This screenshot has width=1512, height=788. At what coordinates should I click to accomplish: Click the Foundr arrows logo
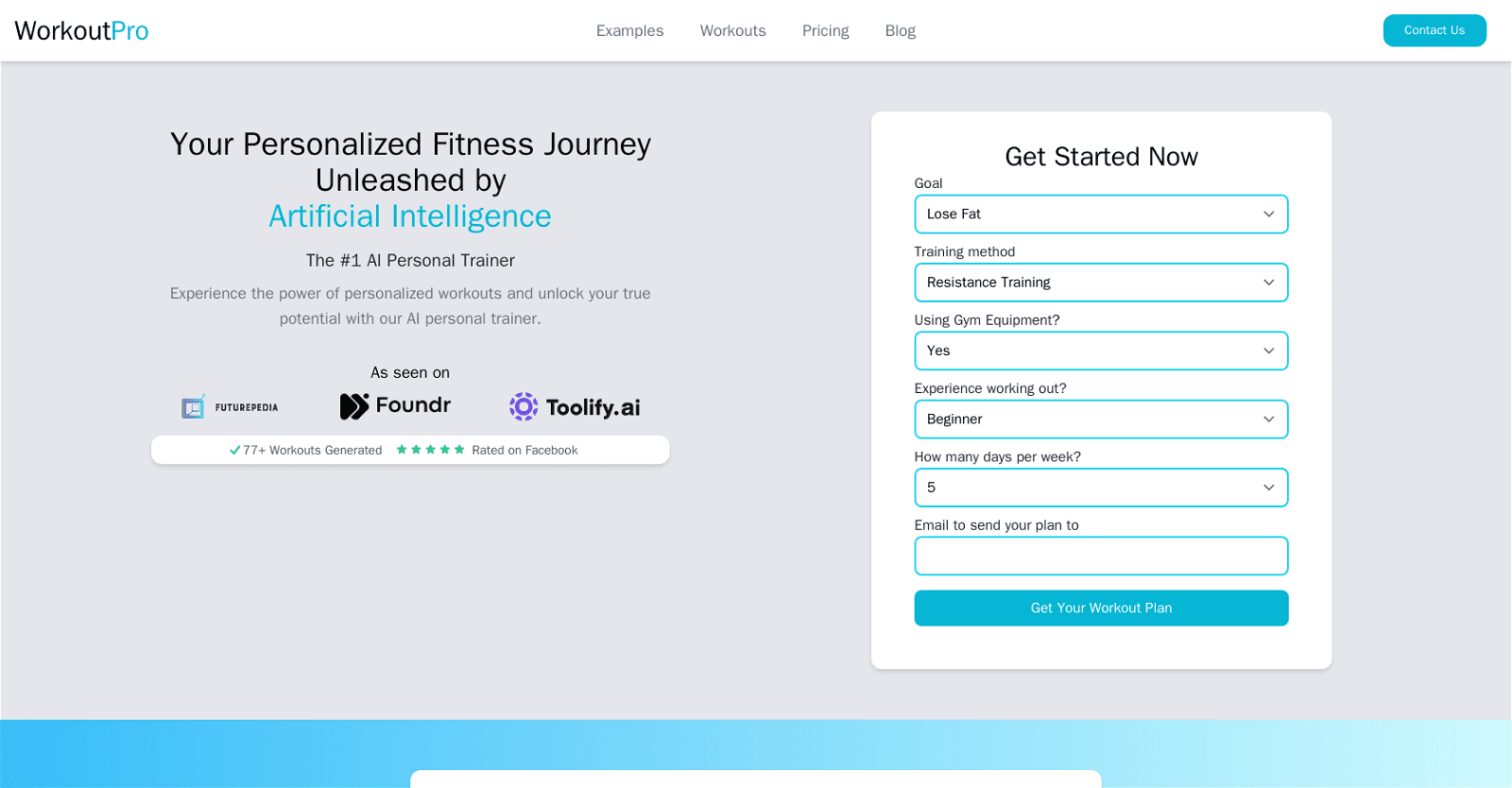354,405
